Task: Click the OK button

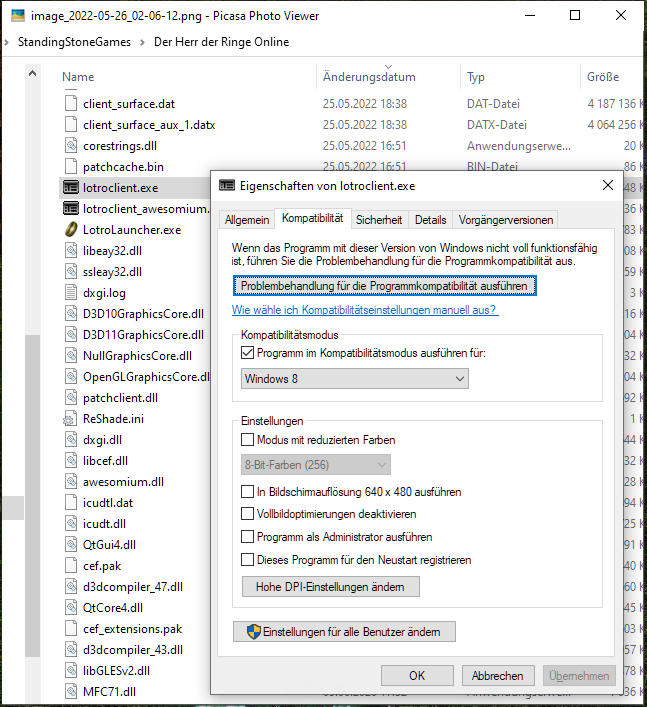Action: click(417, 675)
